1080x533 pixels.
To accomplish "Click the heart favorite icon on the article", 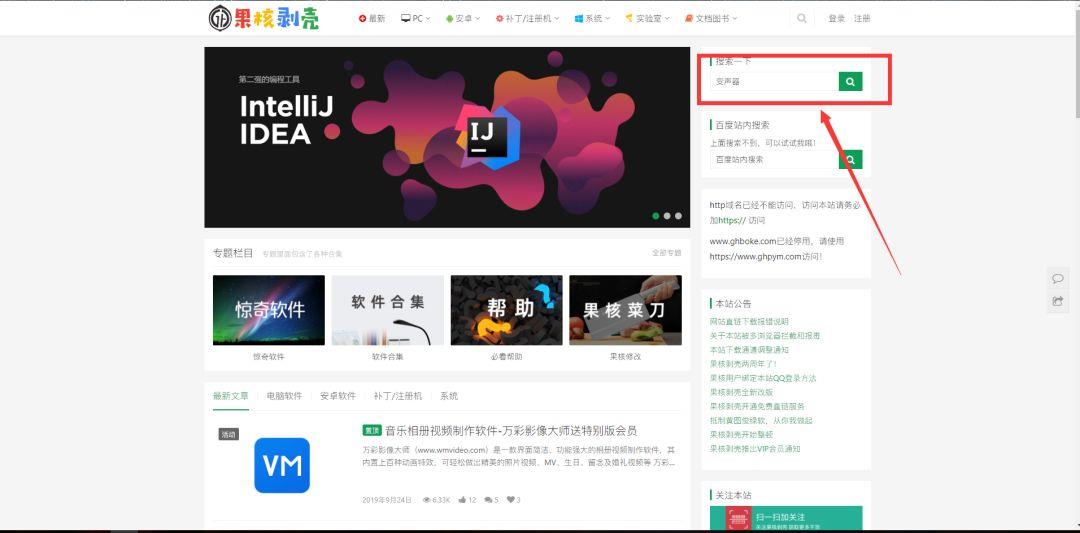I will click(x=511, y=500).
